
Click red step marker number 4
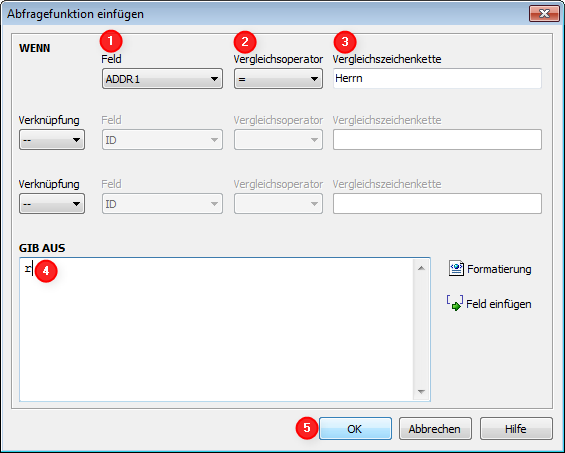(x=46, y=271)
